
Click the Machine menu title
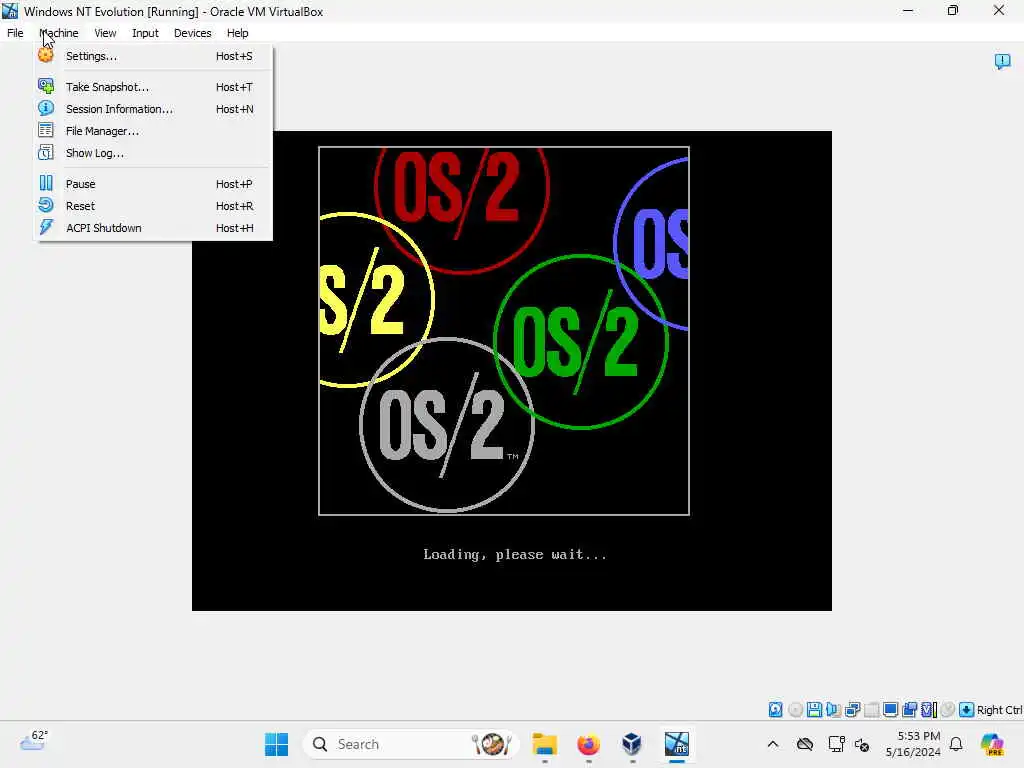pyautogui.click(x=59, y=33)
